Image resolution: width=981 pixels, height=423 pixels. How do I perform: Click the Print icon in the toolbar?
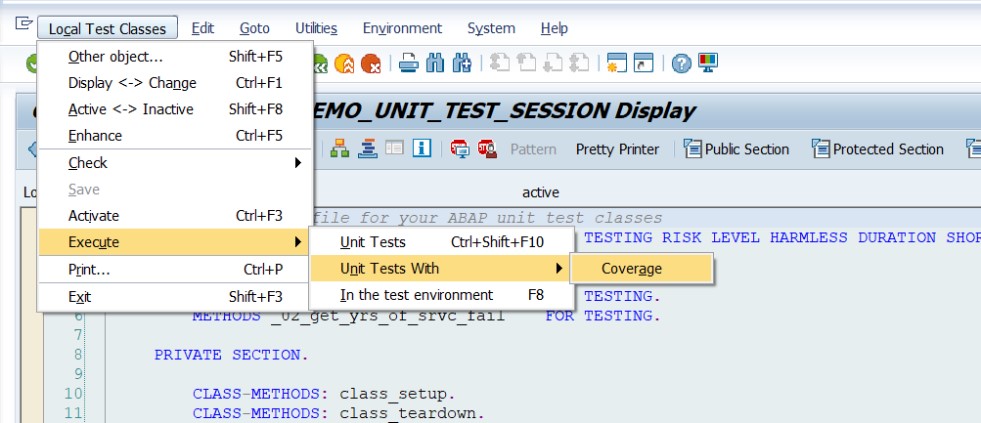[409, 63]
